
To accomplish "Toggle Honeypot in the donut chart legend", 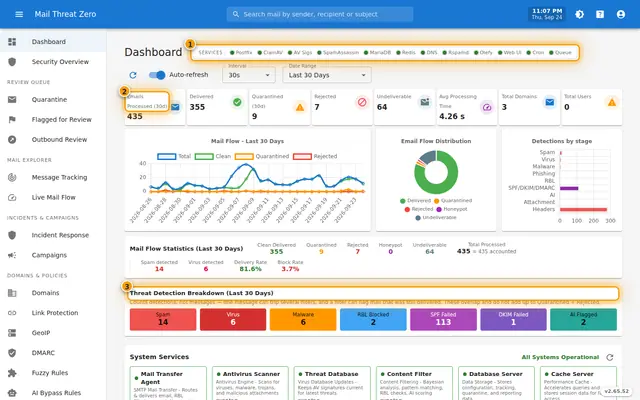I will [x=452, y=209].
